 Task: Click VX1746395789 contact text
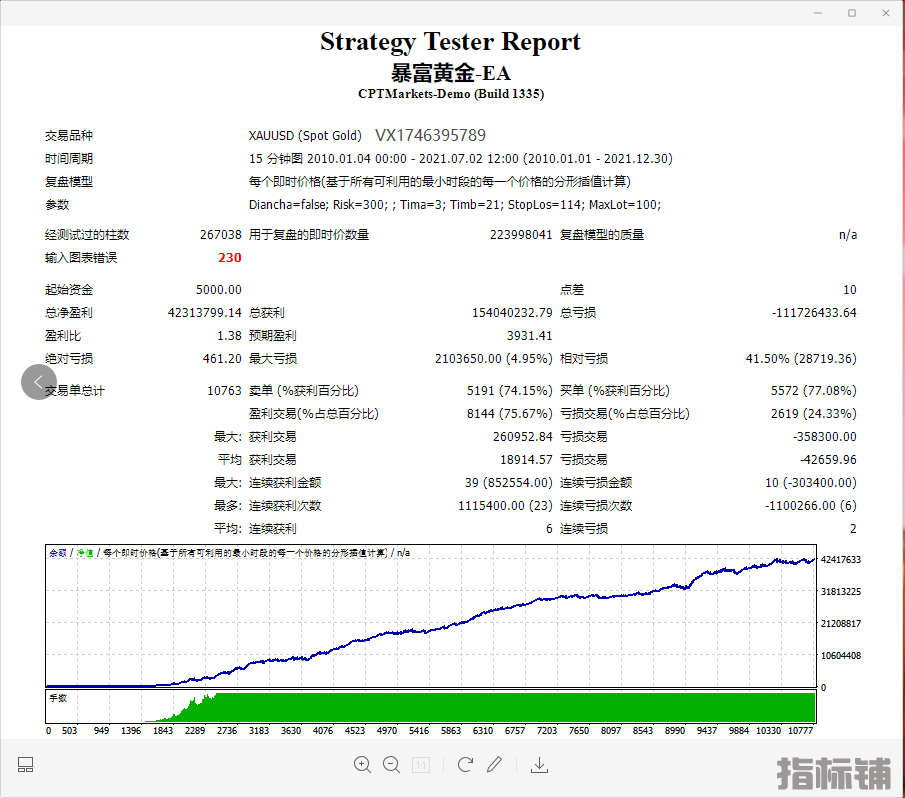(431, 135)
